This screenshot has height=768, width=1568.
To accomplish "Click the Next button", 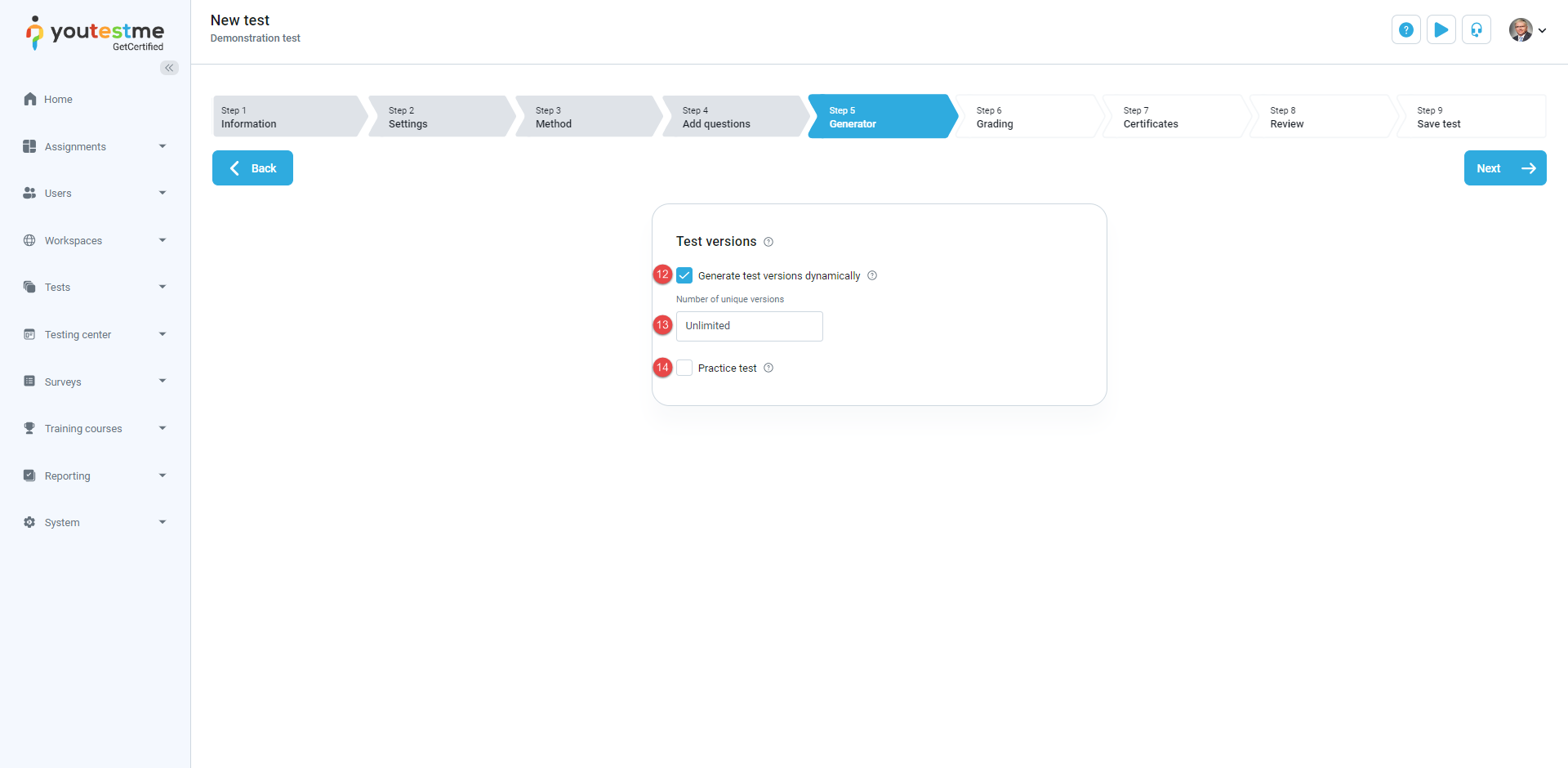I will [x=1505, y=168].
